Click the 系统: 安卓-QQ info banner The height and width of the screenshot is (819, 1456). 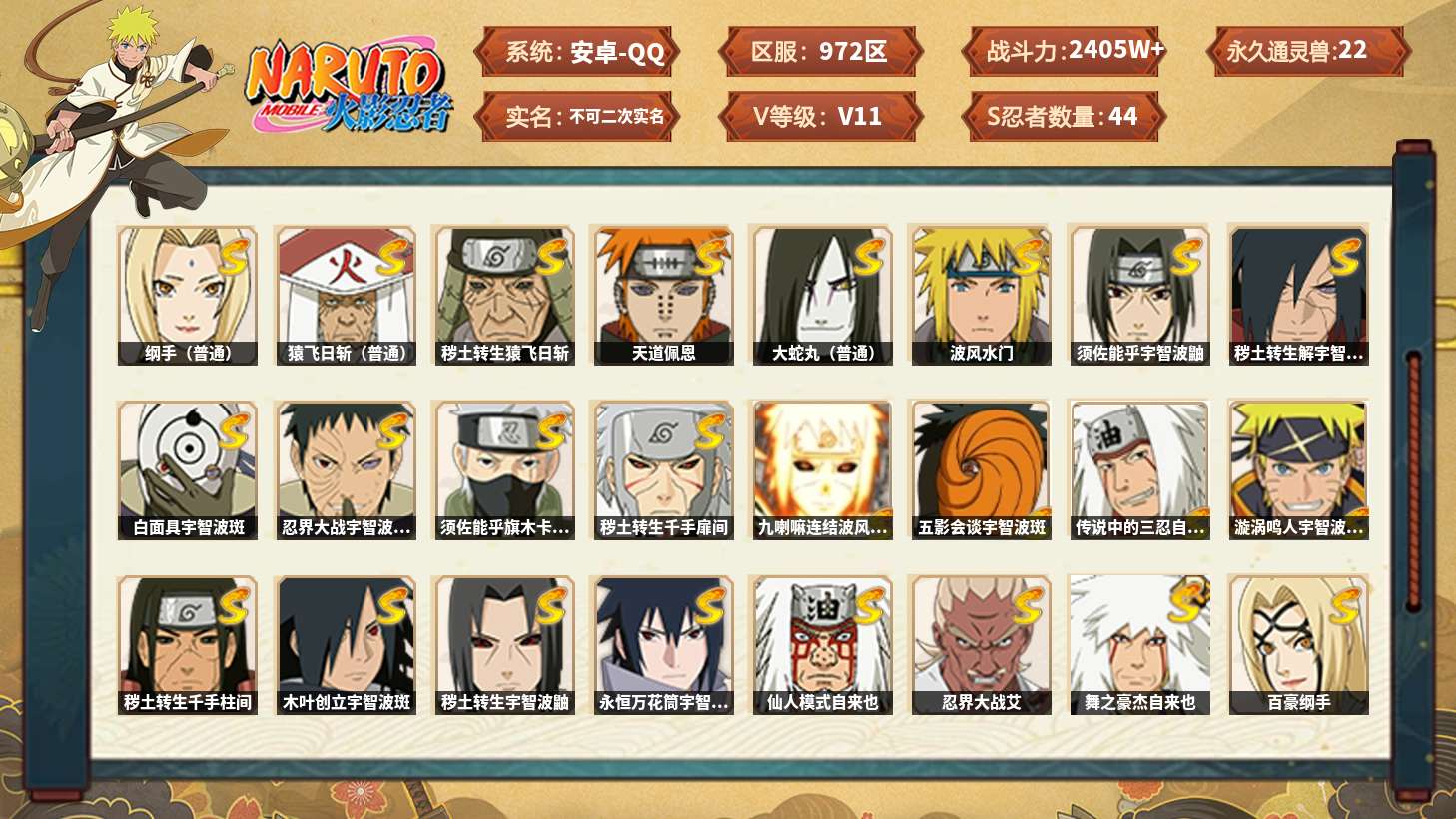(x=576, y=52)
